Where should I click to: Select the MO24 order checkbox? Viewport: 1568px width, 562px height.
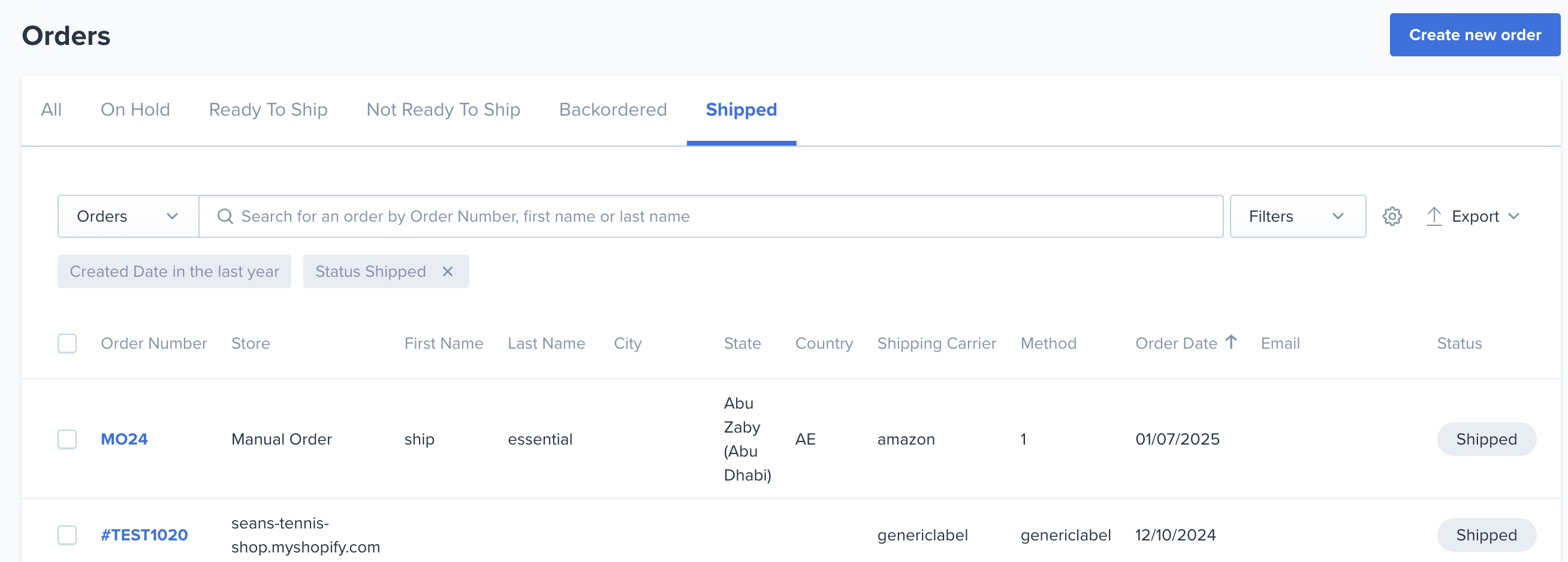tap(67, 439)
